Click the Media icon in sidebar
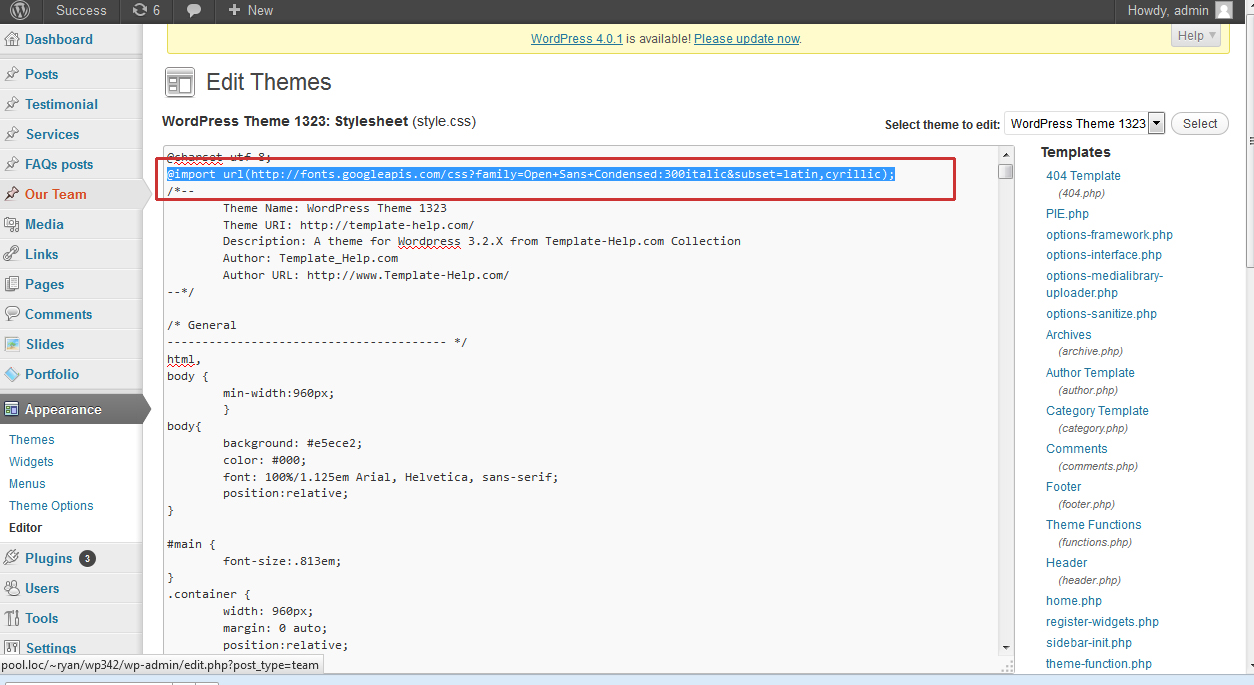 [12, 224]
